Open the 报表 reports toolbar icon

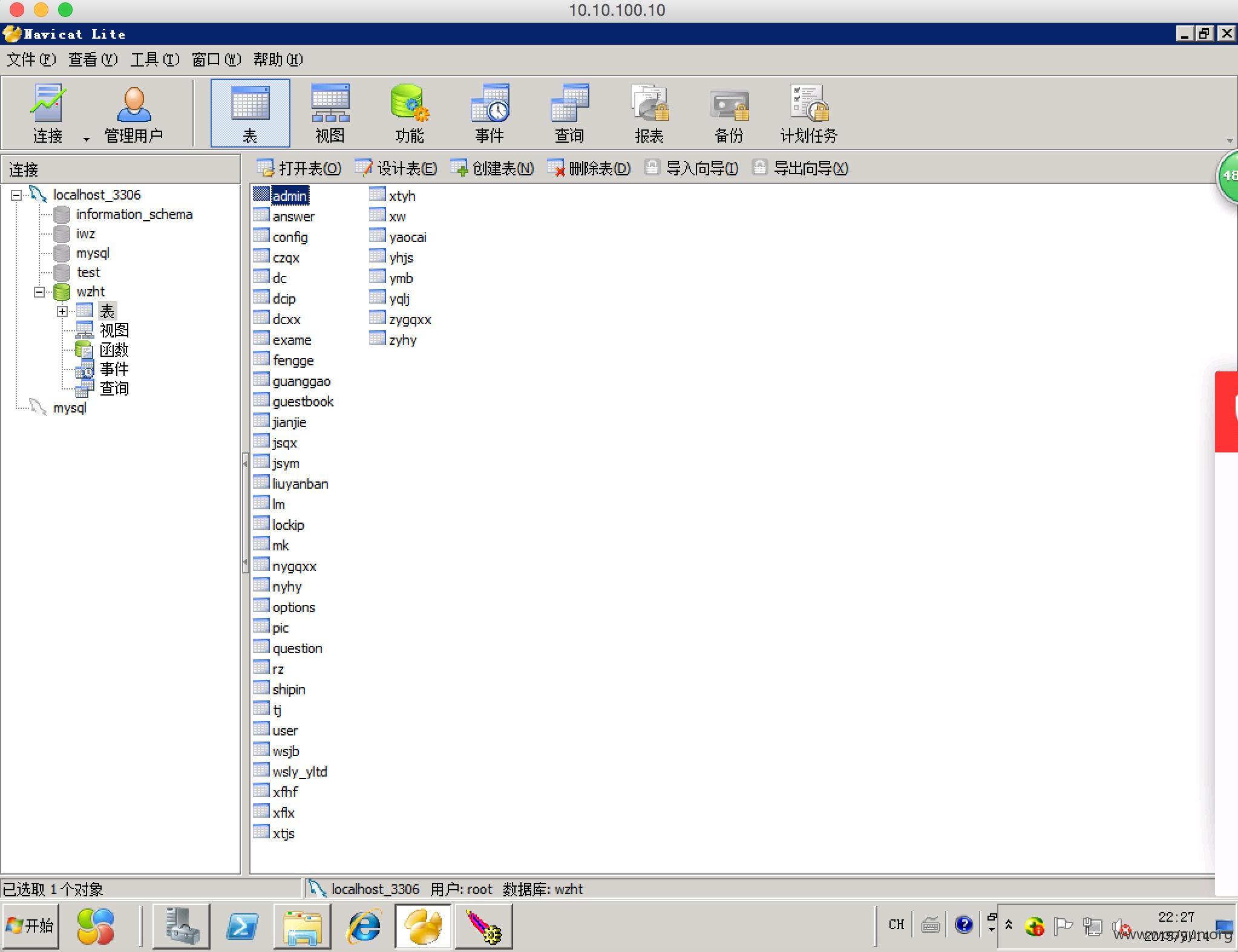click(649, 114)
